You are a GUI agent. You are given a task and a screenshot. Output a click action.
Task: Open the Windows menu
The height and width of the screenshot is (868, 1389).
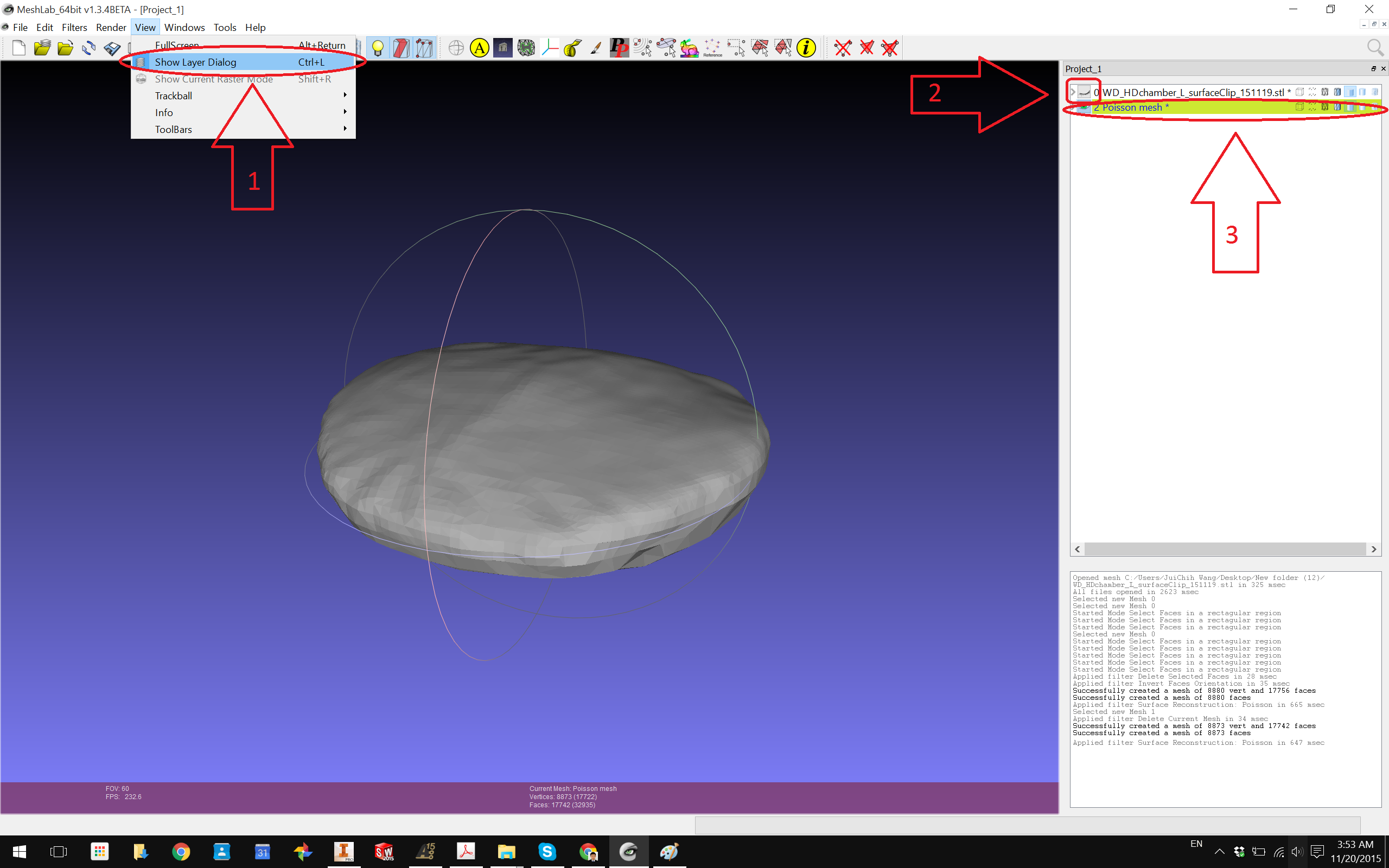[x=184, y=27]
